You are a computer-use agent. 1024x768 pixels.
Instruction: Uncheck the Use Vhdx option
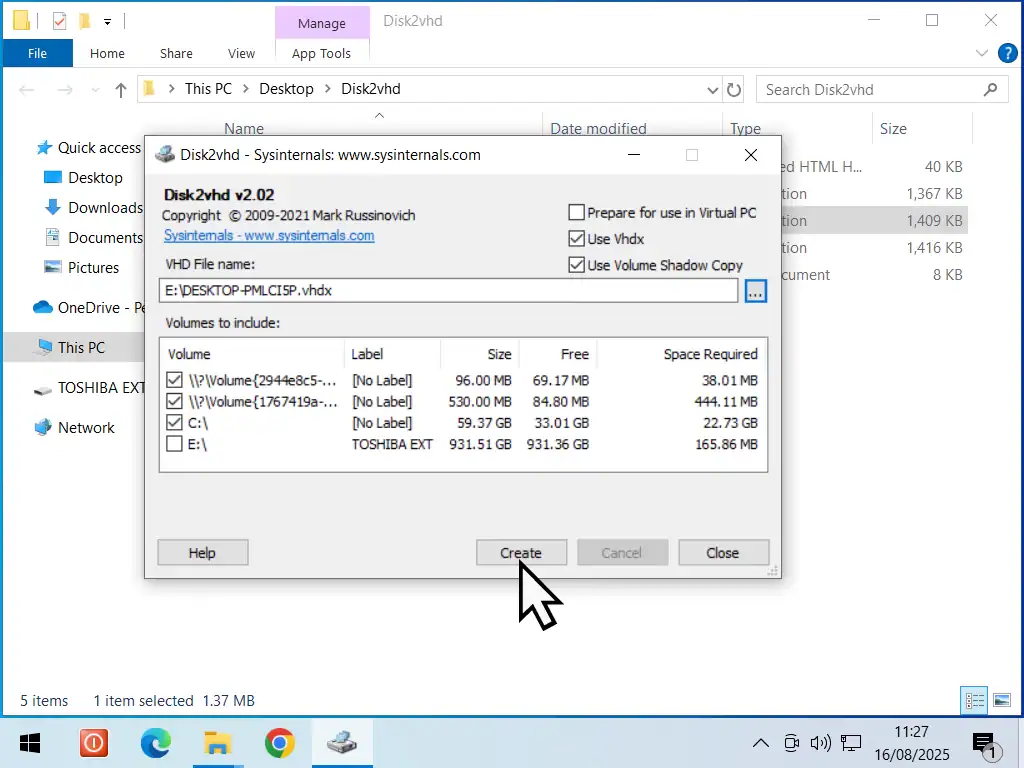pos(576,239)
